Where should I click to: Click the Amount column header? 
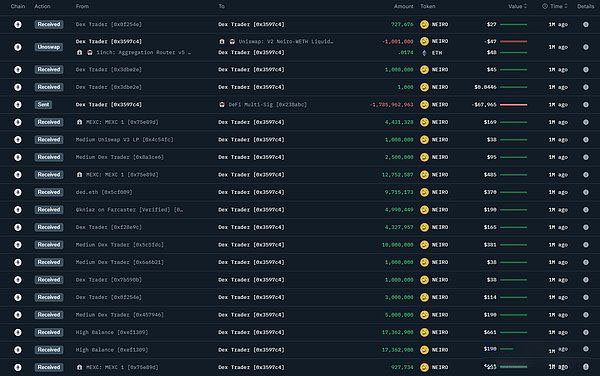pyautogui.click(x=404, y=6)
